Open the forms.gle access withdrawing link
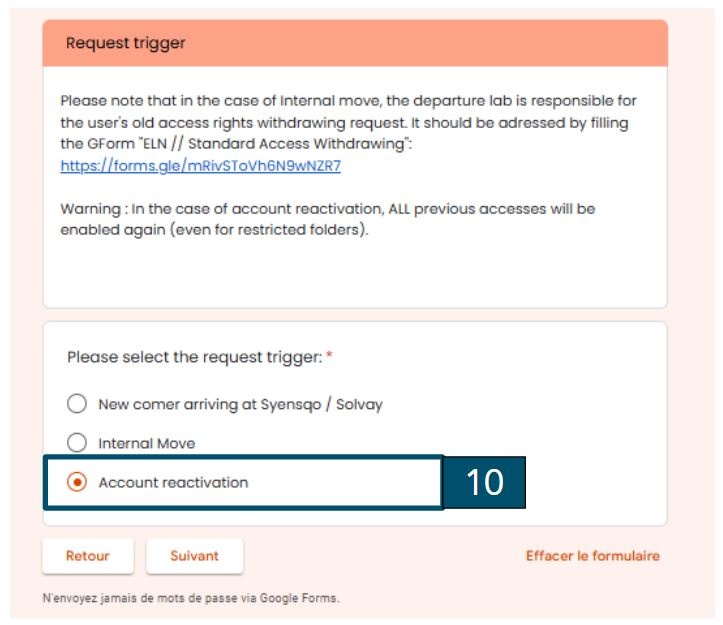723x625 pixels. tap(201, 166)
